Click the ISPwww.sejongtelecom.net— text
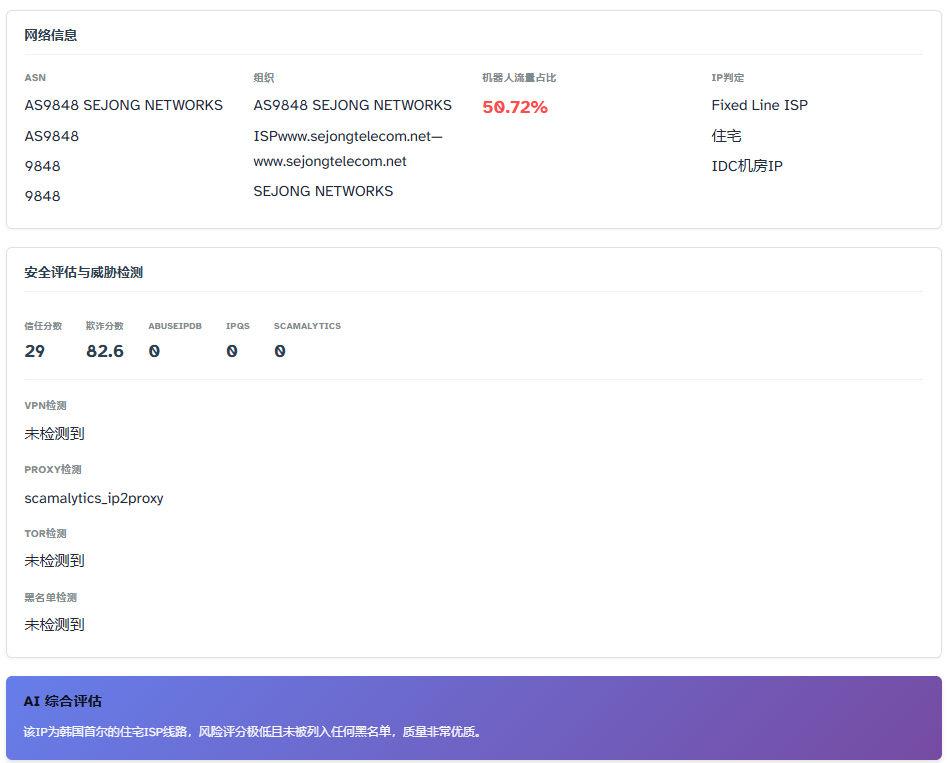The height and width of the screenshot is (763, 950). [347, 136]
